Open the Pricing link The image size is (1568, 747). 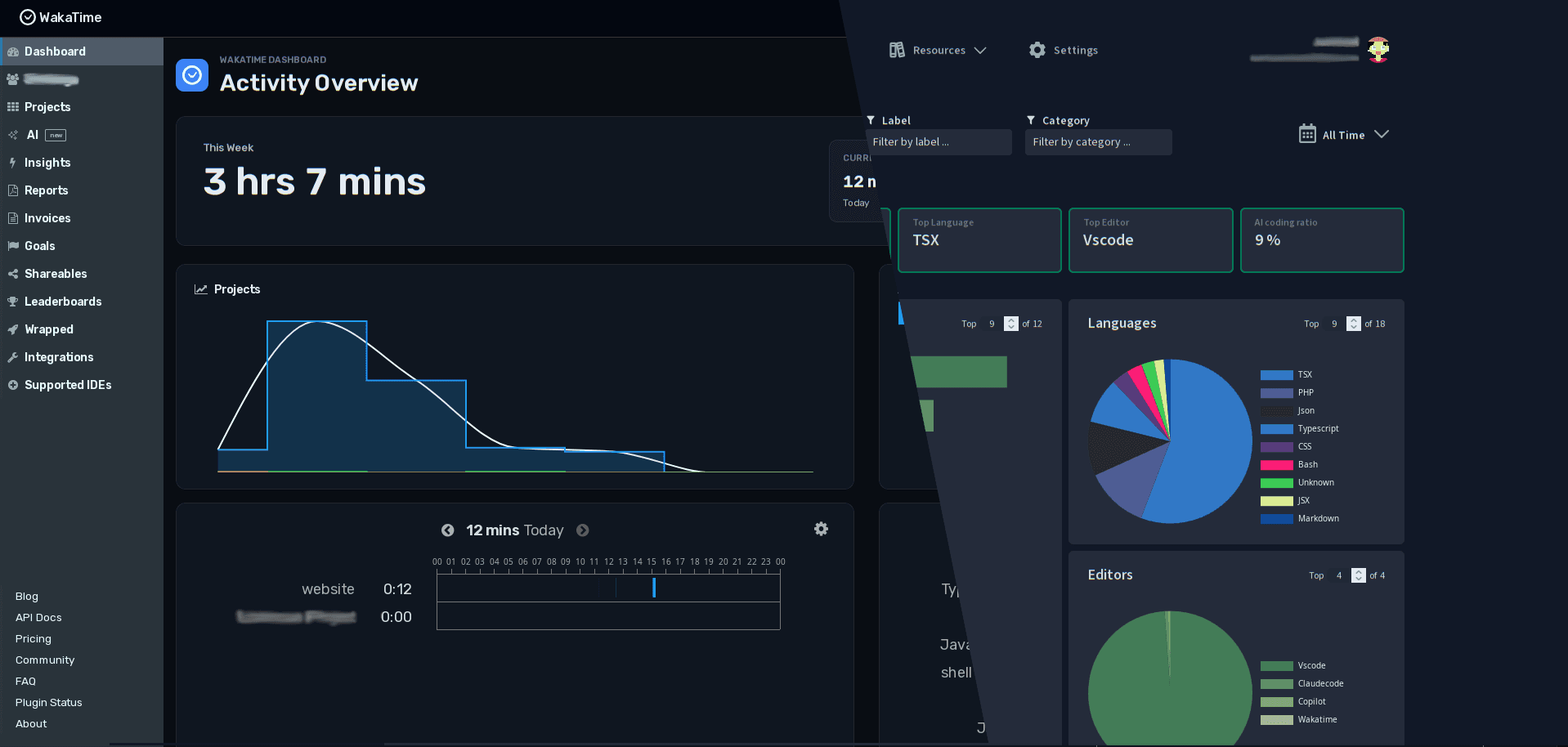click(x=34, y=639)
